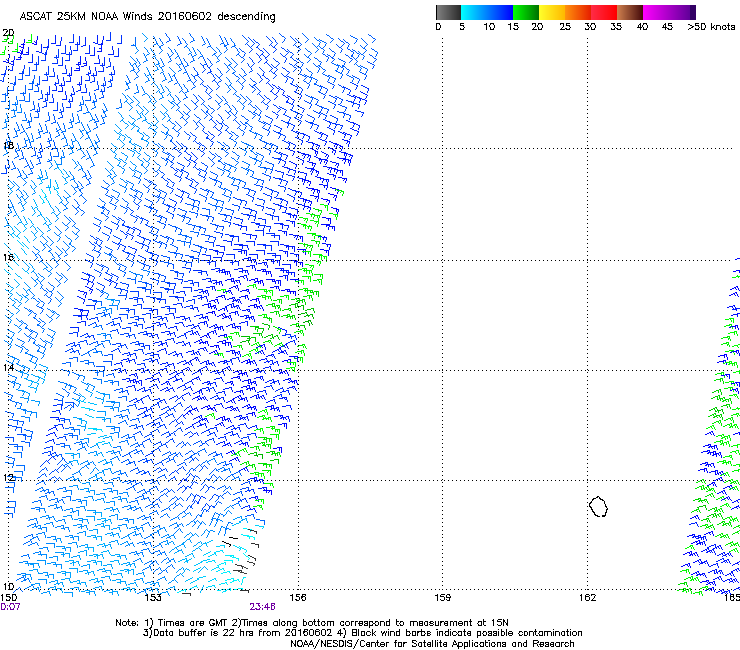Click the yellow 20-25 knots color bar segment

552,12
